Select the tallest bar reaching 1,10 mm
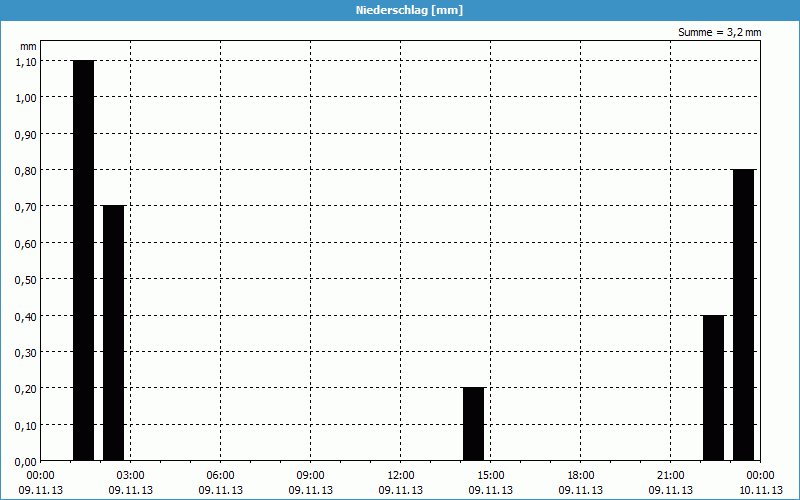Viewport: 800px width, 500px height. click(x=83, y=260)
